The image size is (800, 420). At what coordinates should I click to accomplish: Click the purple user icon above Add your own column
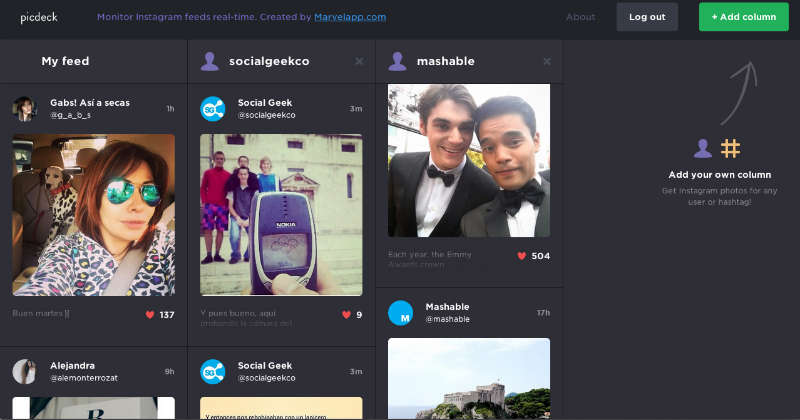pos(703,149)
